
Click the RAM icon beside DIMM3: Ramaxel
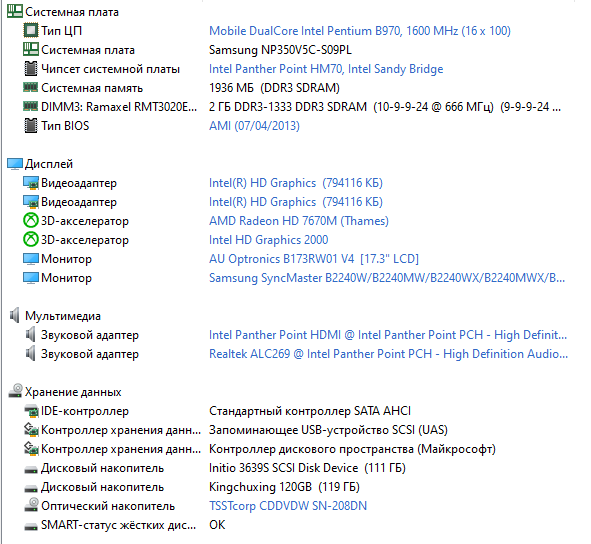[31, 106]
